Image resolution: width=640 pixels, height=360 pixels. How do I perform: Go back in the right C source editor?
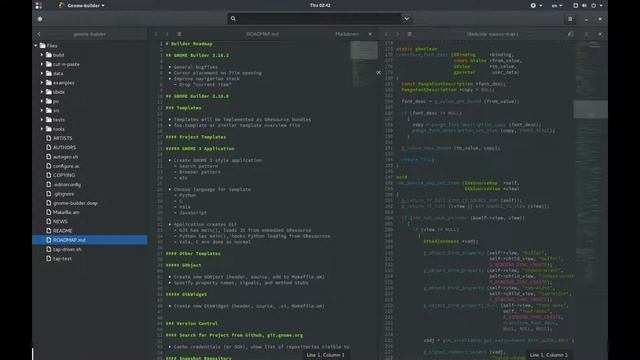click(x=386, y=34)
